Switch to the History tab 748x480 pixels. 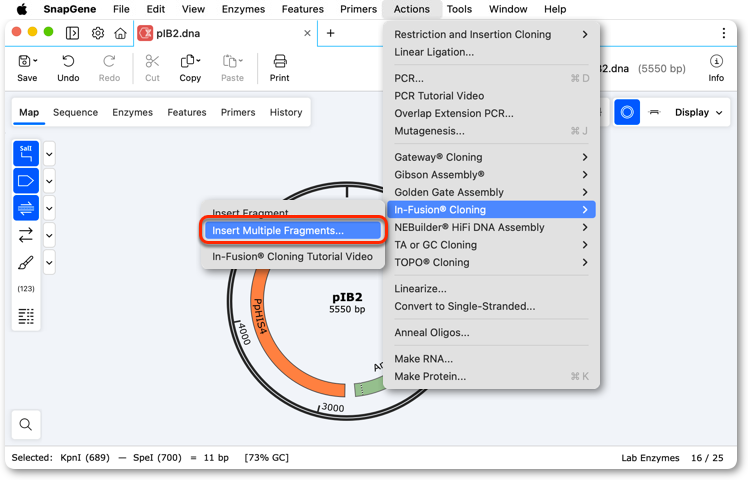[x=286, y=112]
